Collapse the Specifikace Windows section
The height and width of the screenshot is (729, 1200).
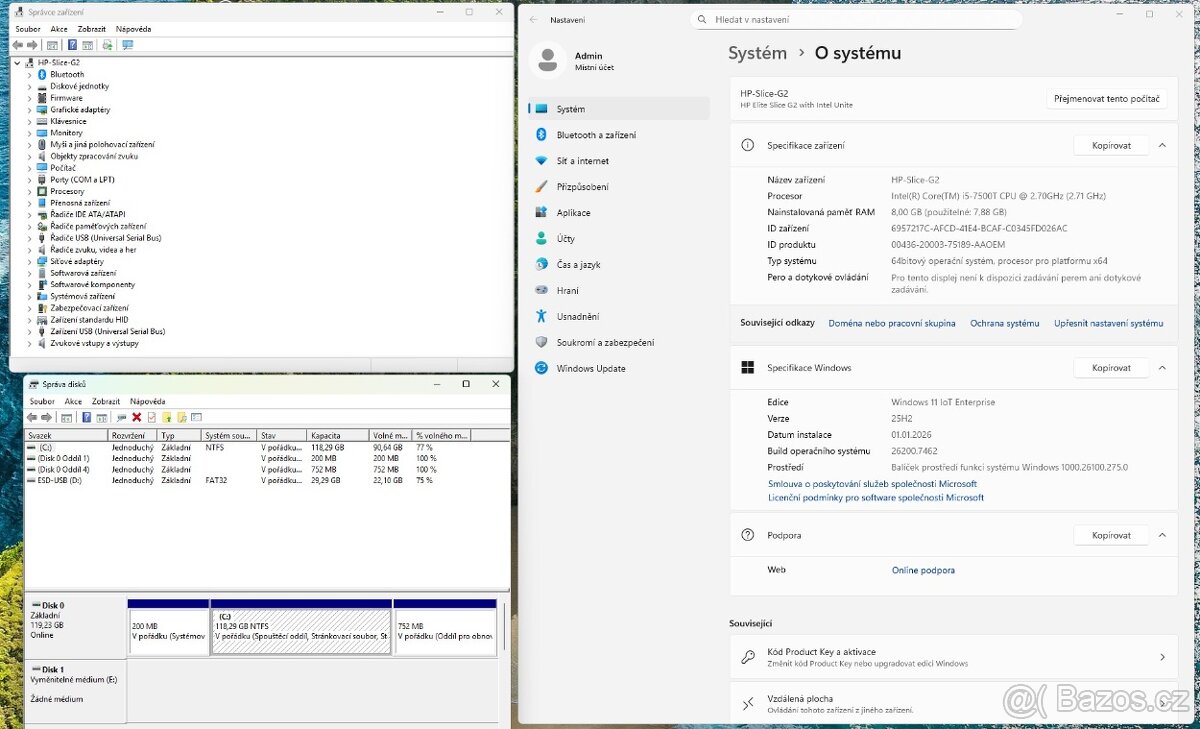[1162, 368]
